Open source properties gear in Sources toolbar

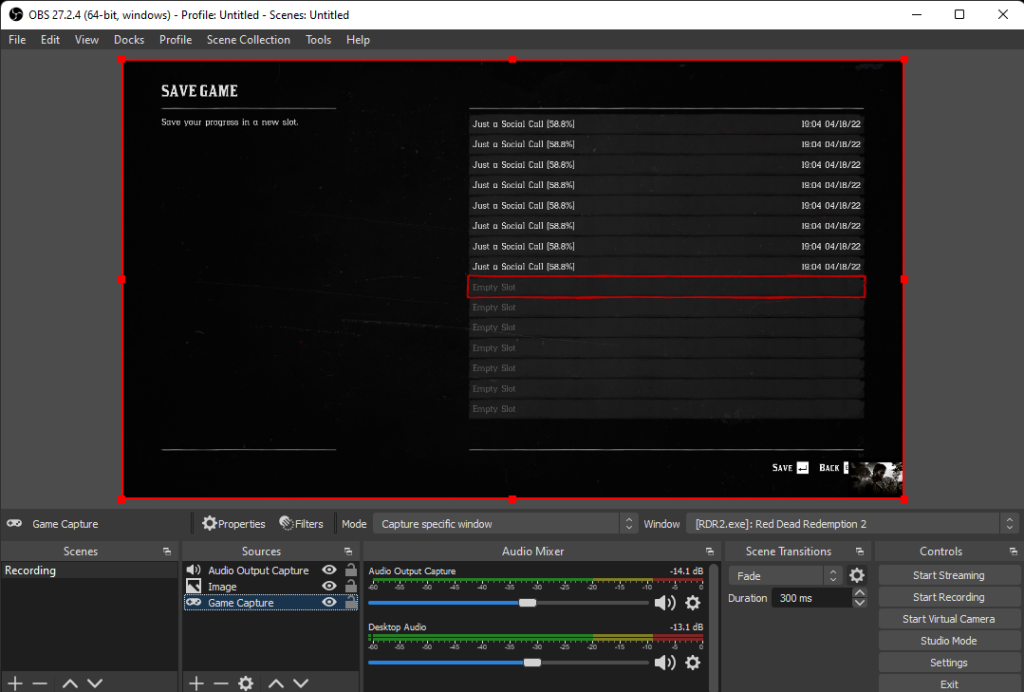pyautogui.click(x=246, y=684)
